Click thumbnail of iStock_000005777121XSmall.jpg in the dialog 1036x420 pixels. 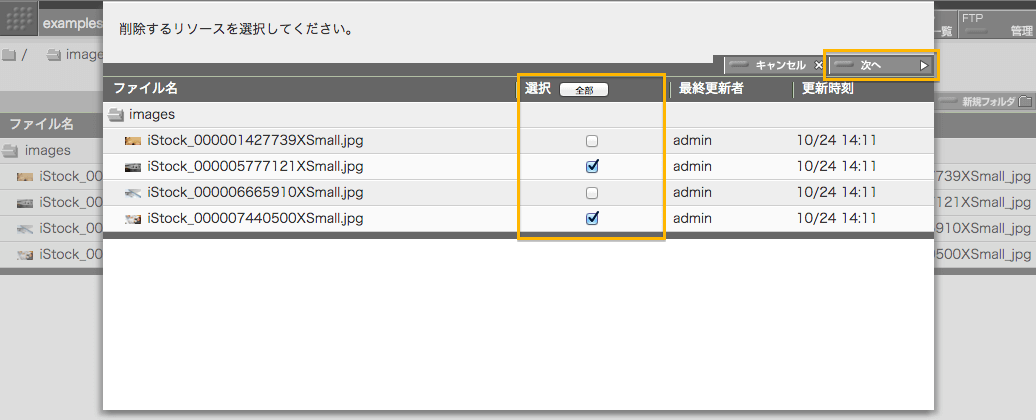tap(133, 166)
